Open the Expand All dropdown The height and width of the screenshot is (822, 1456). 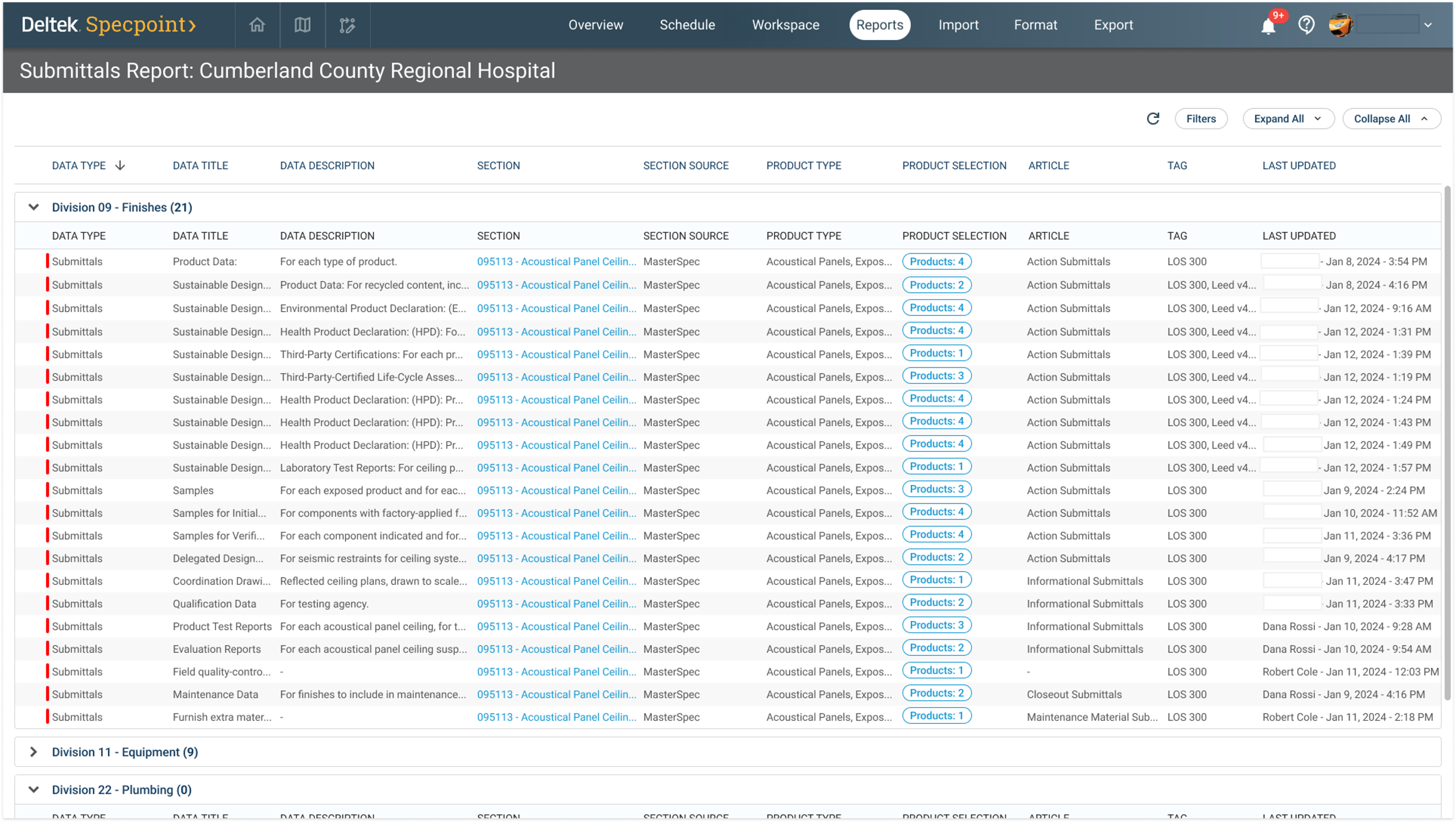pos(1288,119)
